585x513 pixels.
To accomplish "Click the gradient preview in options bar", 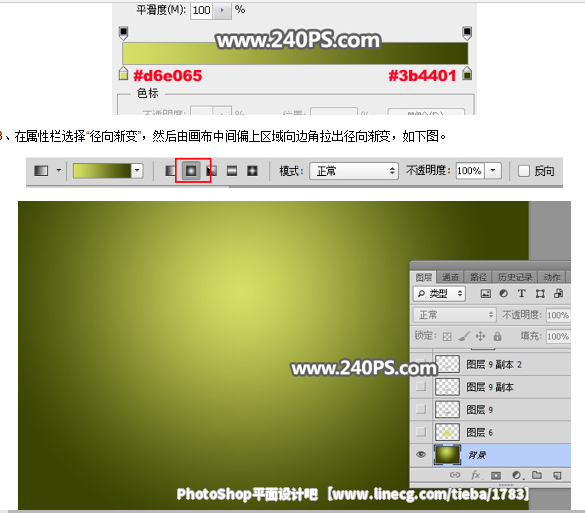I will [x=102, y=171].
